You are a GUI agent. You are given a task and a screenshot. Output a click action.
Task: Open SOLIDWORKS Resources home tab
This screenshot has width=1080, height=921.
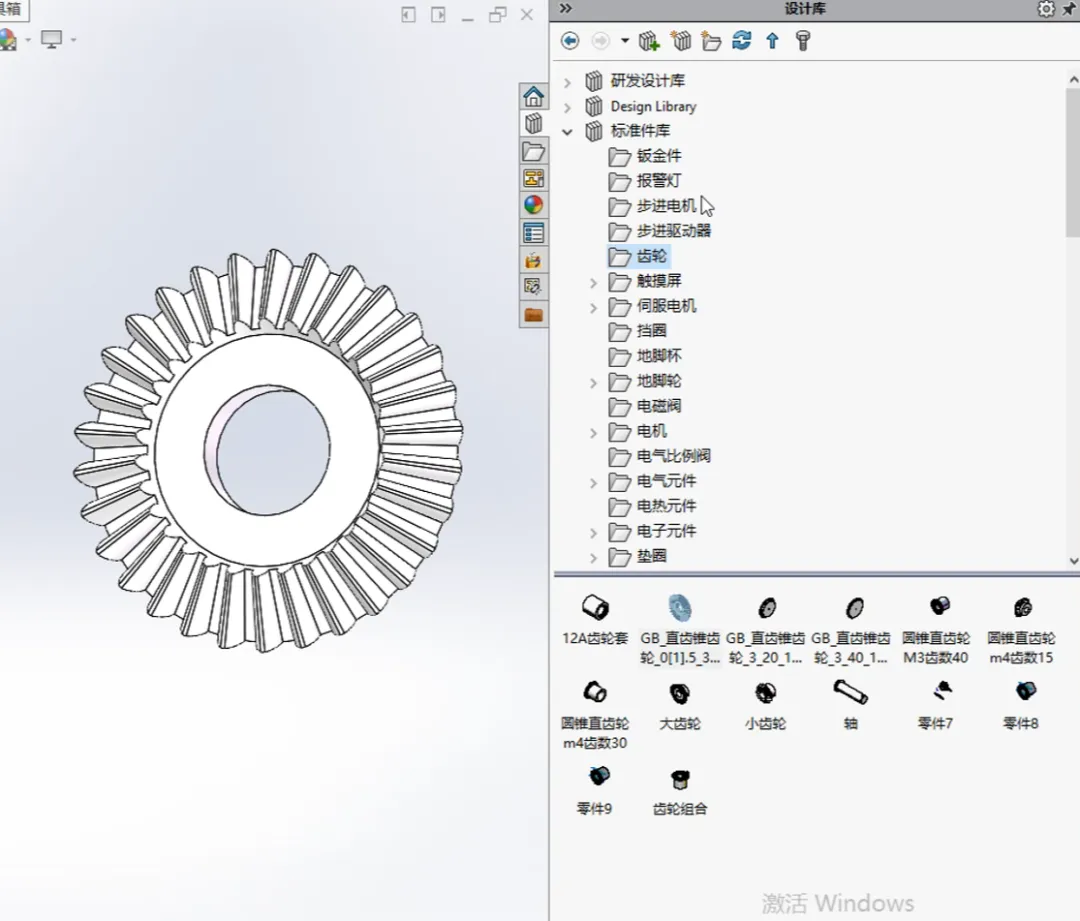(x=533, y=96)
